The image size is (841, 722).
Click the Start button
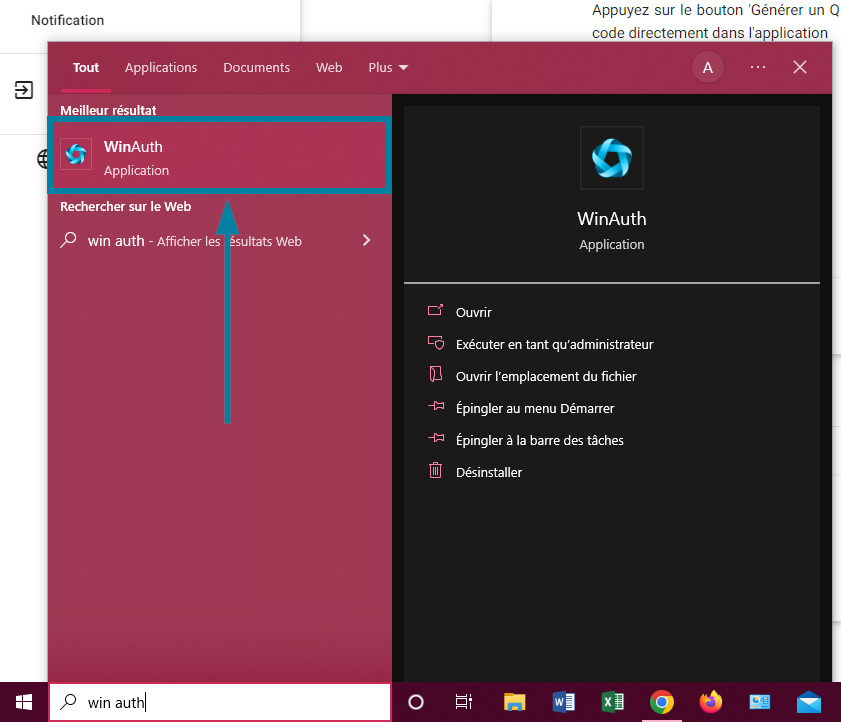point(23,701)
